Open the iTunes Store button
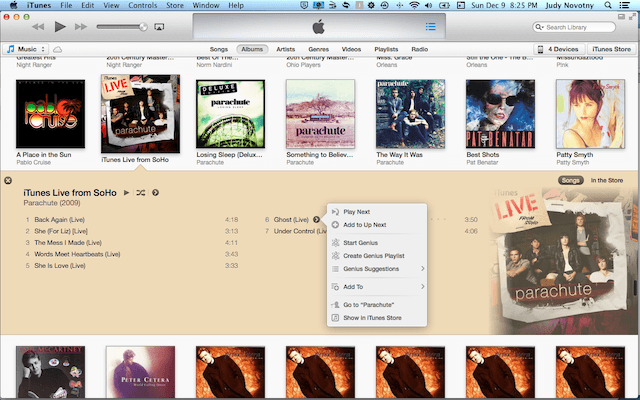640x400 pixels. click(611, 49)
